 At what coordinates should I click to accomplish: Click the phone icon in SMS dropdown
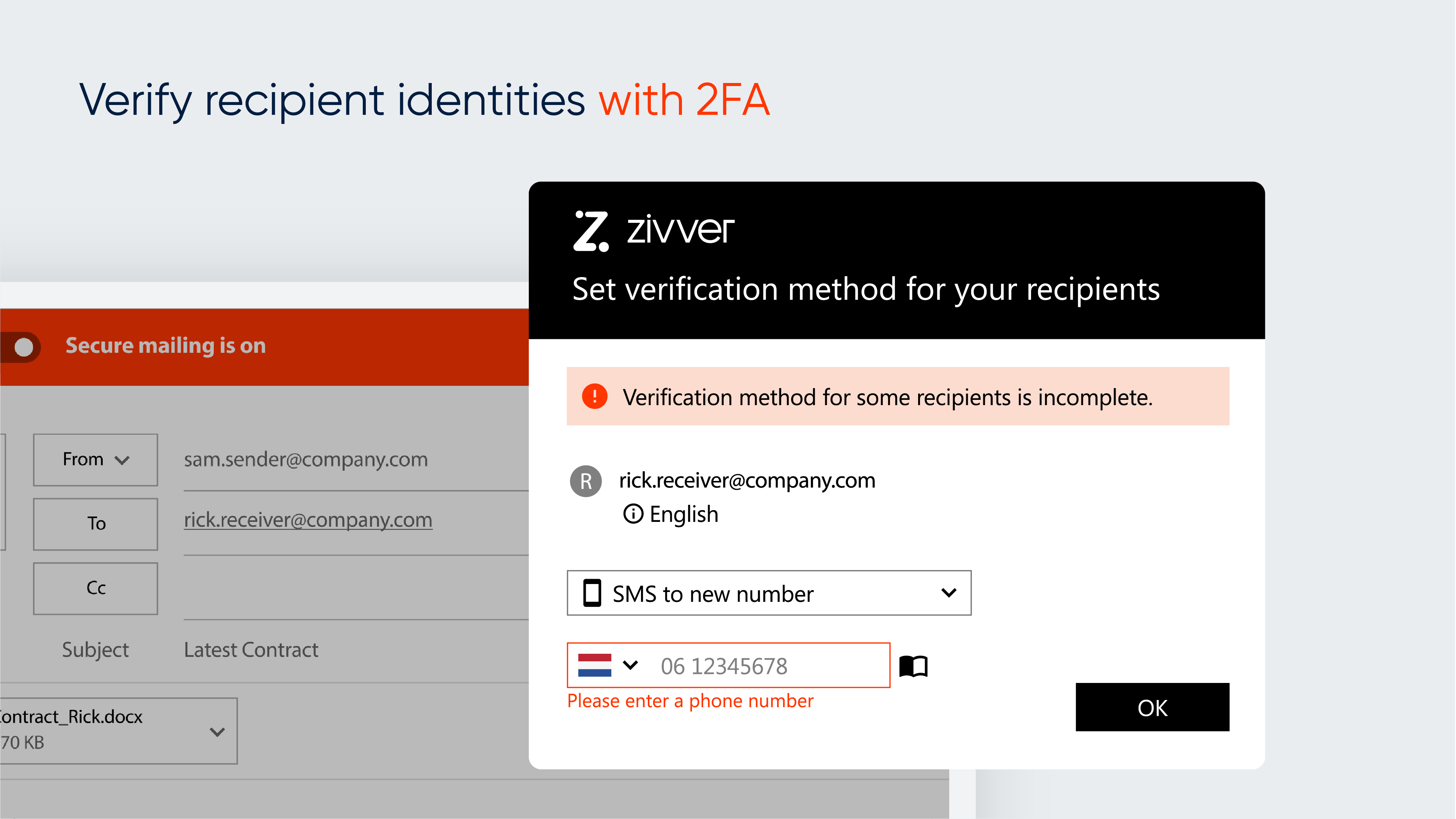click(x=592, y=593)
